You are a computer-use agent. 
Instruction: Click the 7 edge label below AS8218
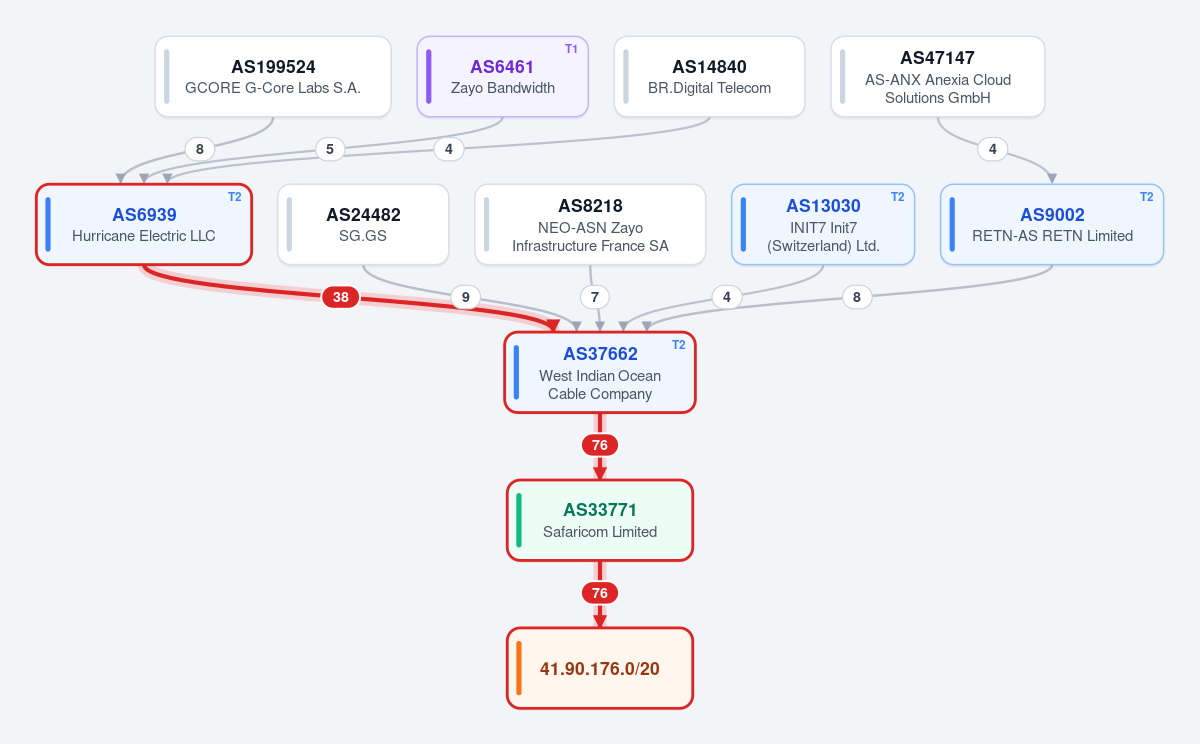click(595, 297)
